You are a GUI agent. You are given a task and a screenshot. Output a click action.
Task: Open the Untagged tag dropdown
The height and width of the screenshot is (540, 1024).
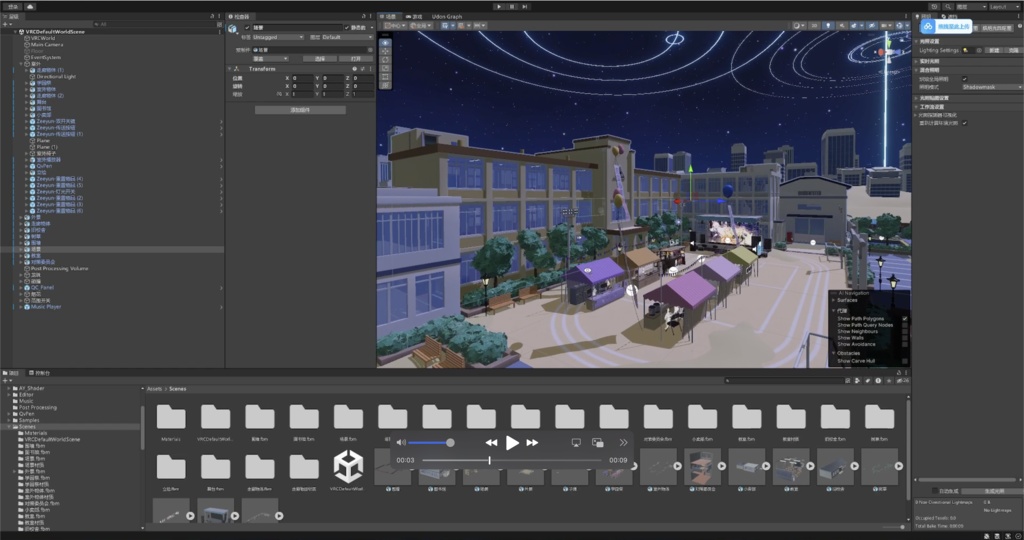pos(278,37)
